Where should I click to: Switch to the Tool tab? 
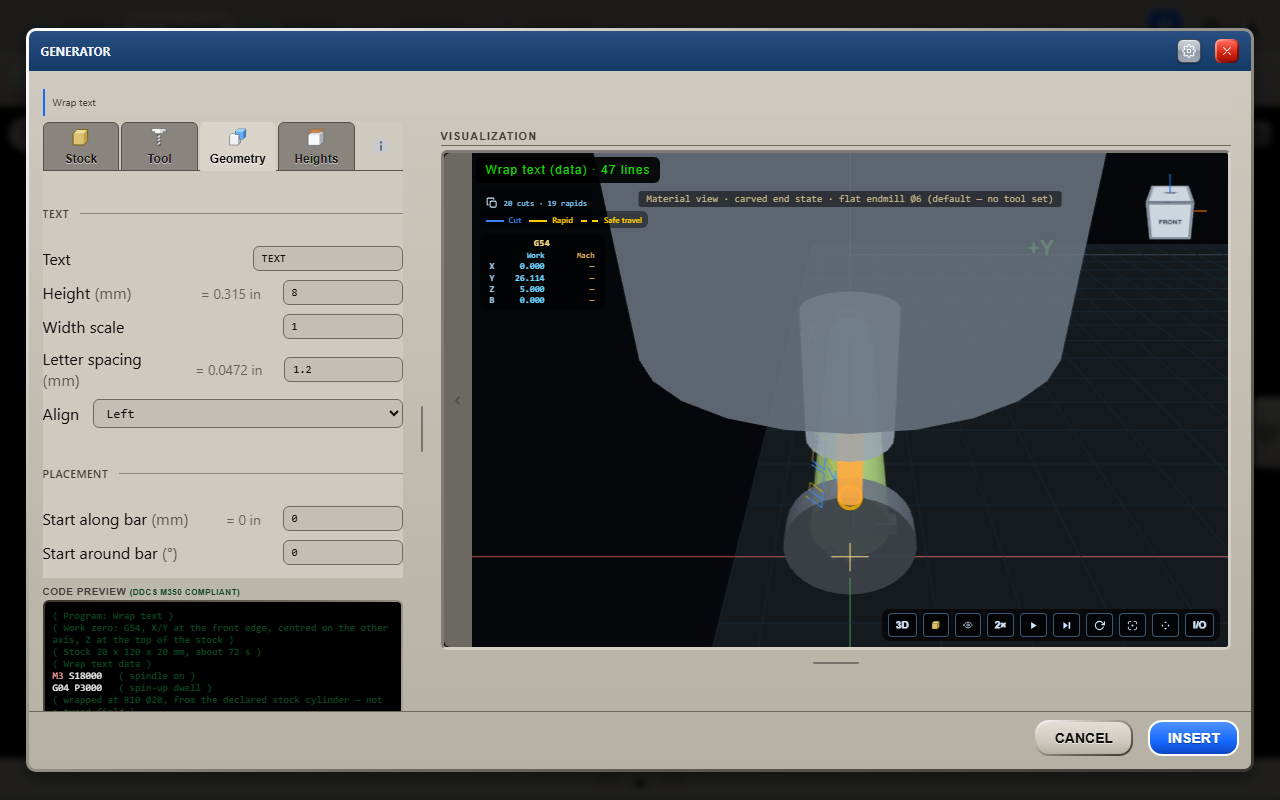click(159, 146)
